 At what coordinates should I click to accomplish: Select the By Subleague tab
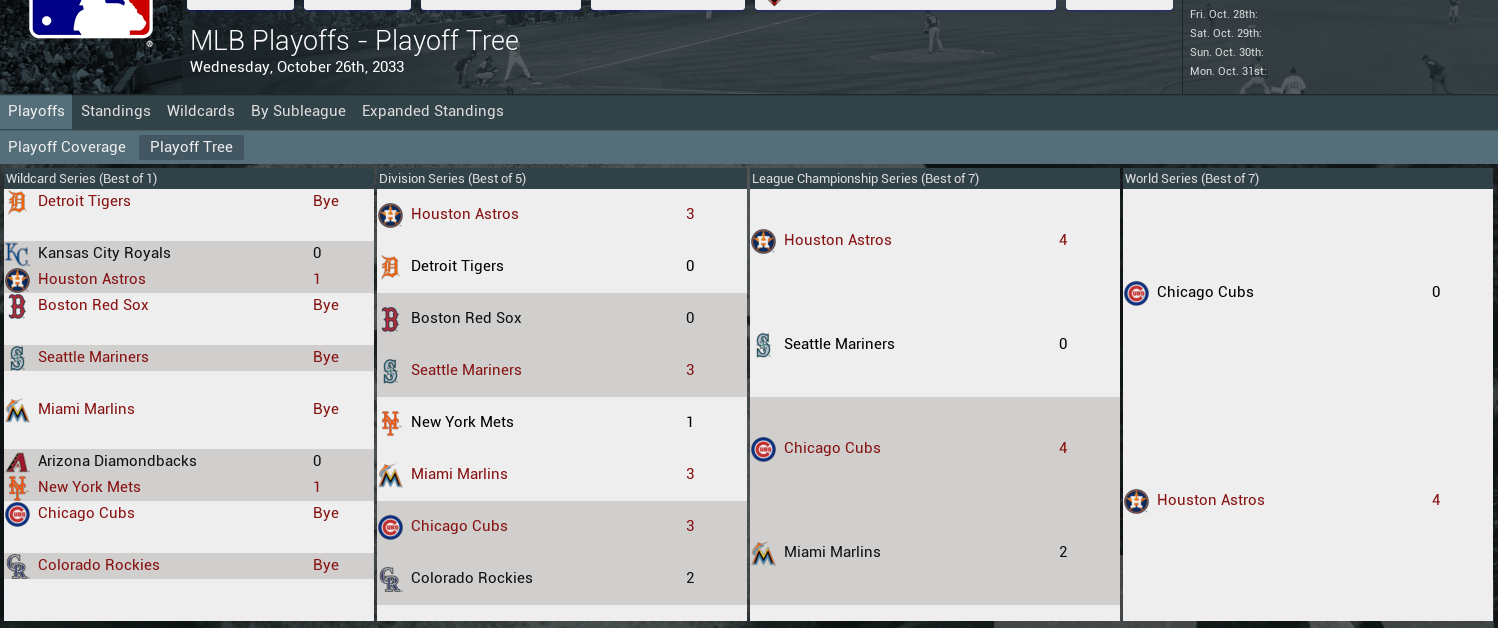click(298, 111)
